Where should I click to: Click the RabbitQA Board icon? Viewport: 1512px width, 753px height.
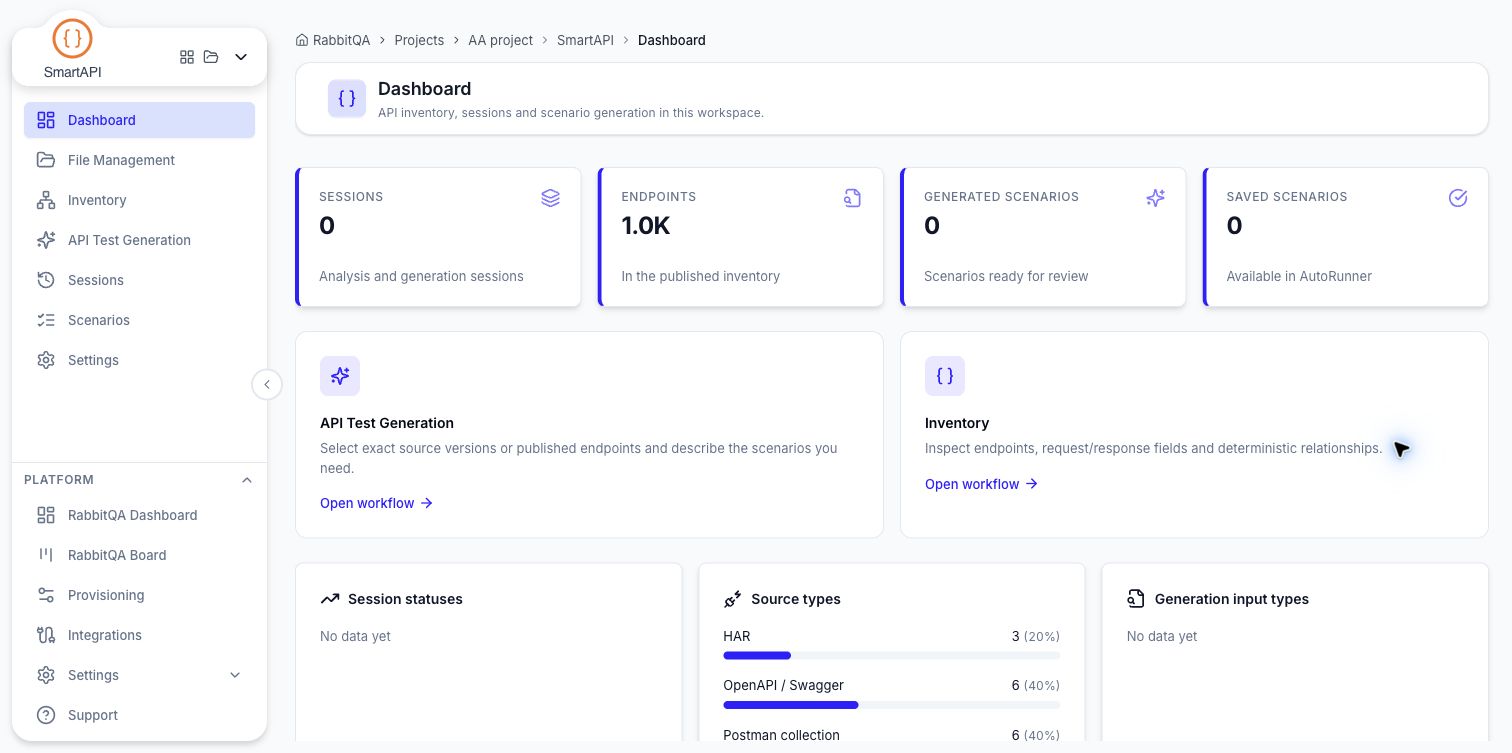coord(45,555)
